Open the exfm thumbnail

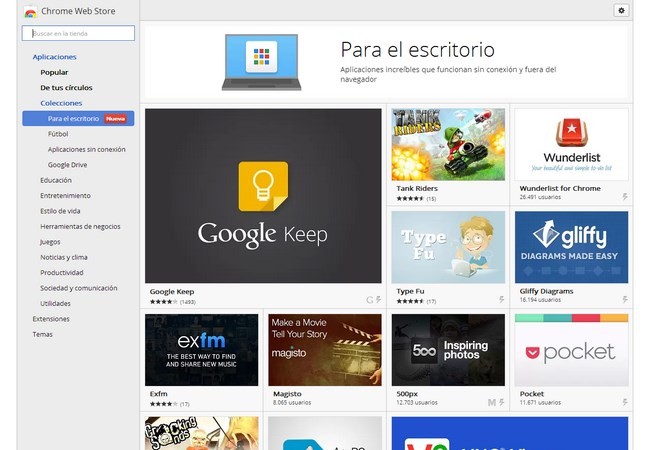point(201,350)
